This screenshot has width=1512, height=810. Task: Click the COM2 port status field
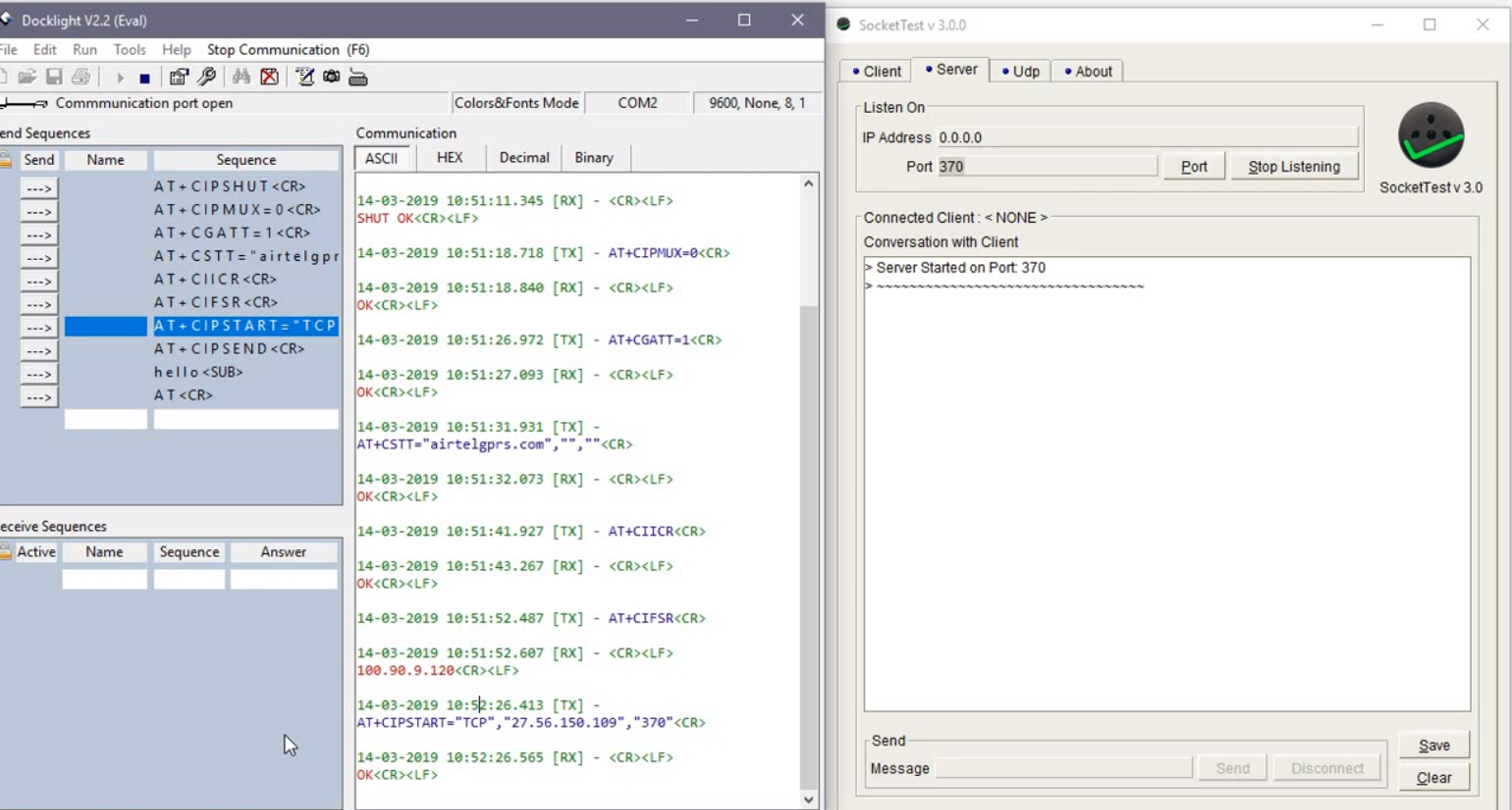(x=638, y=103)
